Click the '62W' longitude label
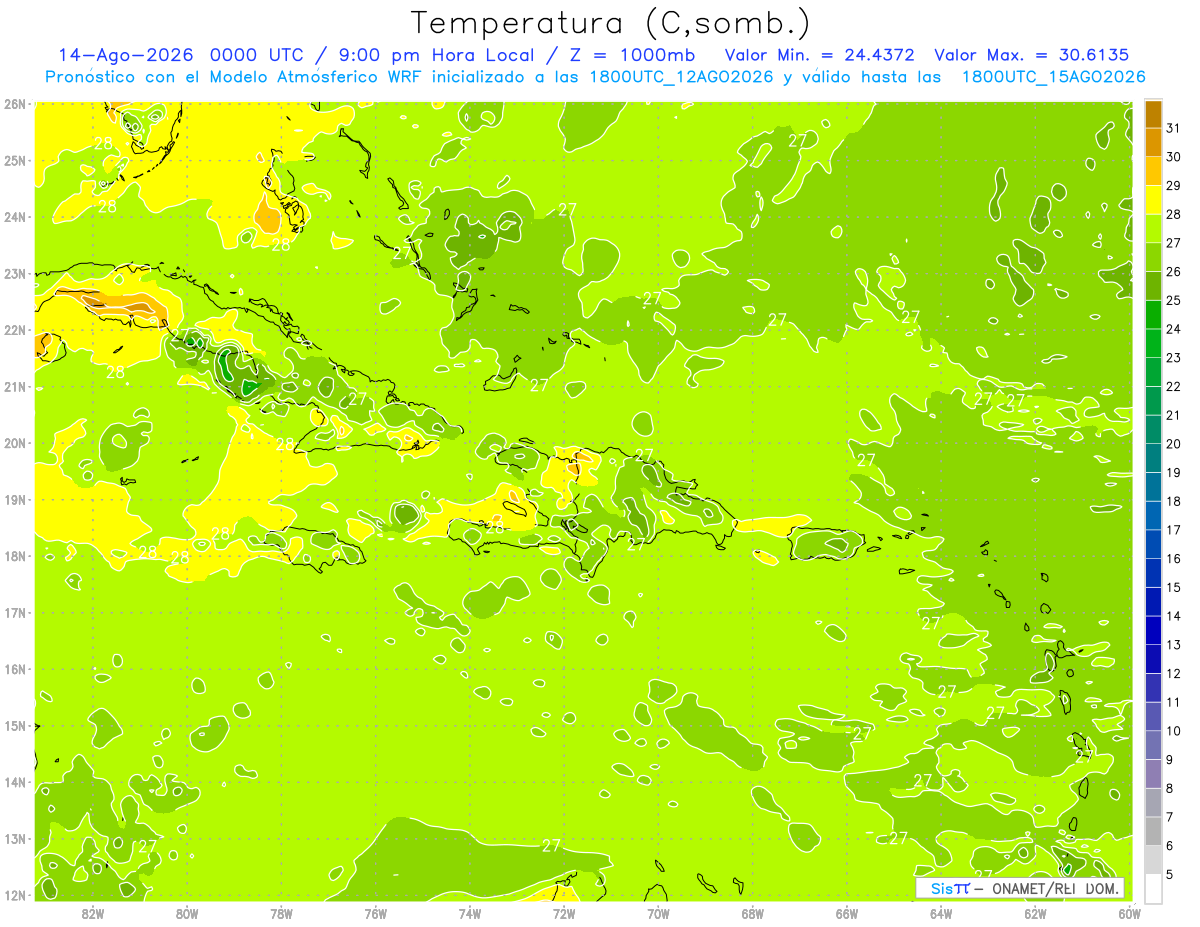This screenshot has height=927, width=1200. pyautogui.click(x=1036, y=914)
